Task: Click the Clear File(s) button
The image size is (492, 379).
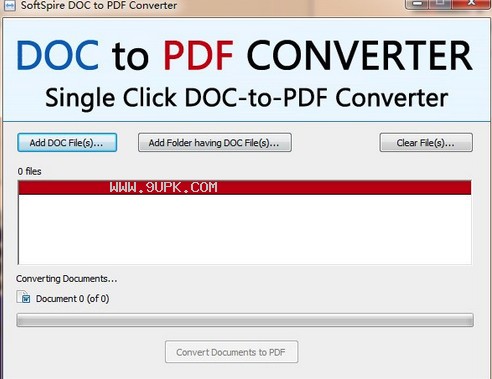Action: click(x=426, y=143)
